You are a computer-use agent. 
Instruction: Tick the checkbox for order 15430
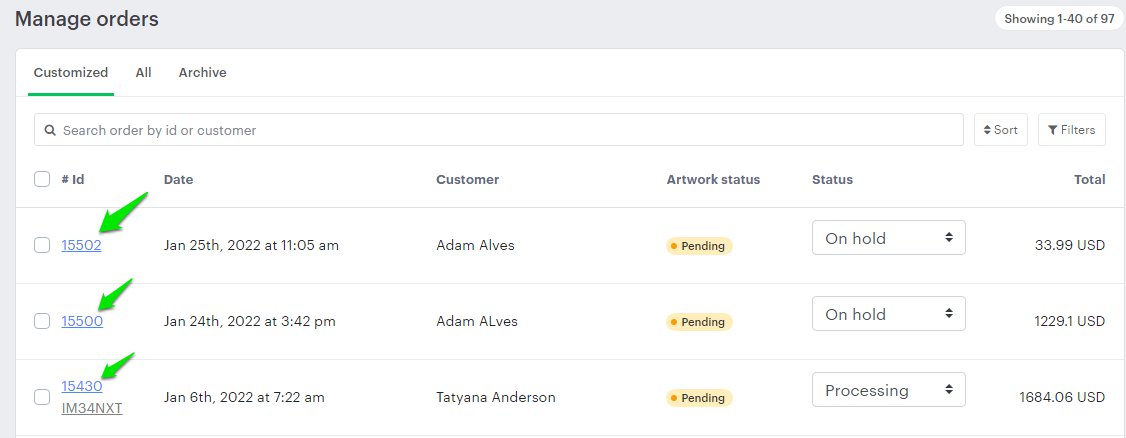[42, 397]
